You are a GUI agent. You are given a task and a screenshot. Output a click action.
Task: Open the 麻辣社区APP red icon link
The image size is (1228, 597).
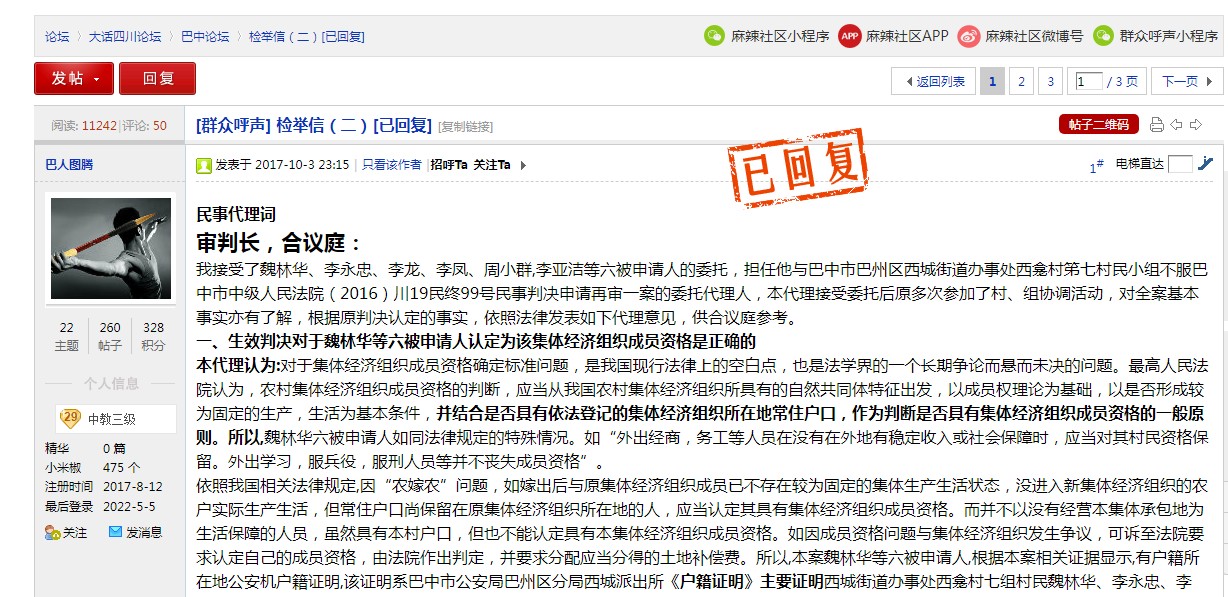850,36
